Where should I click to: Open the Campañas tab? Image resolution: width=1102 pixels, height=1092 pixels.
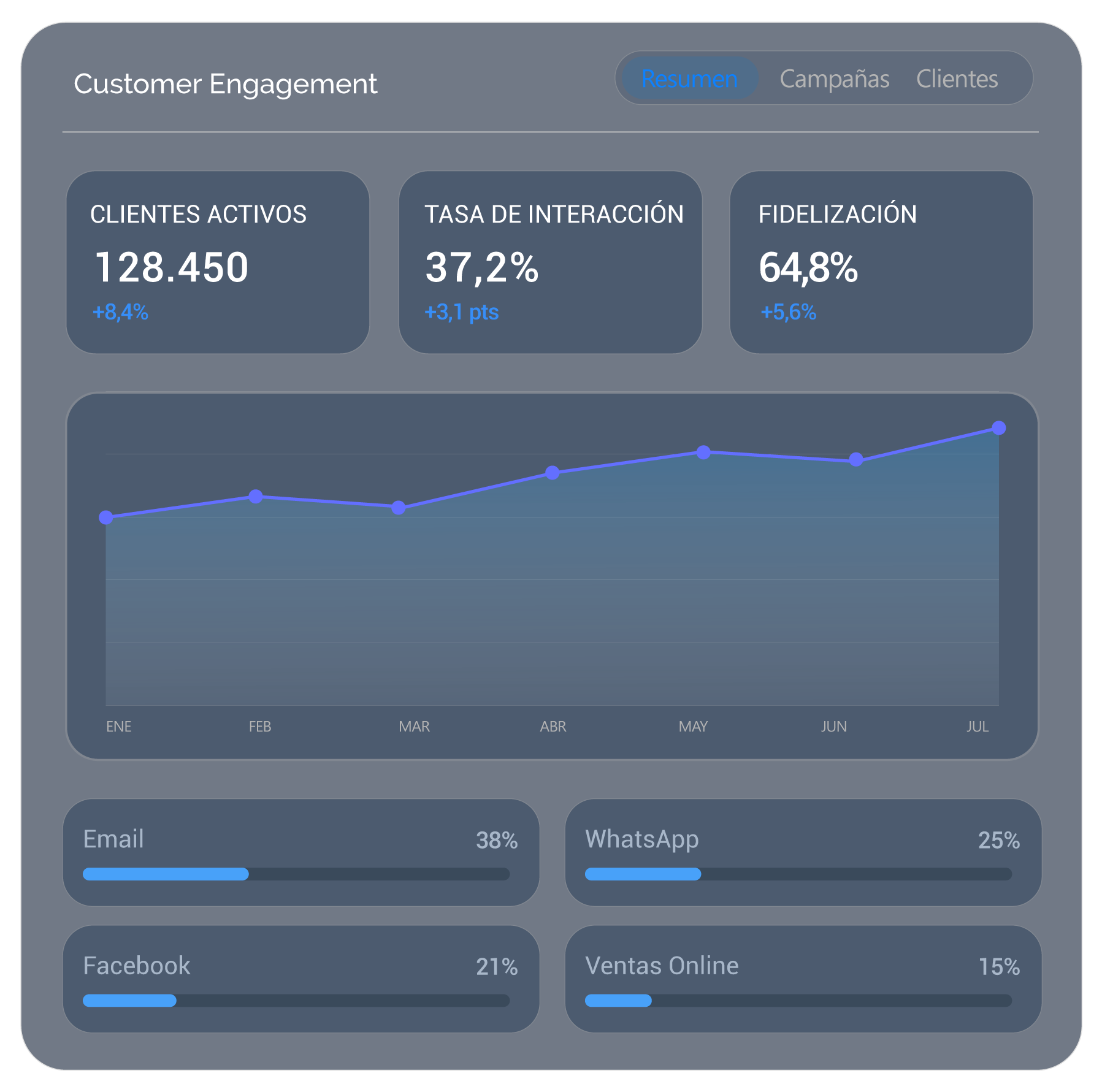point(835,78)
